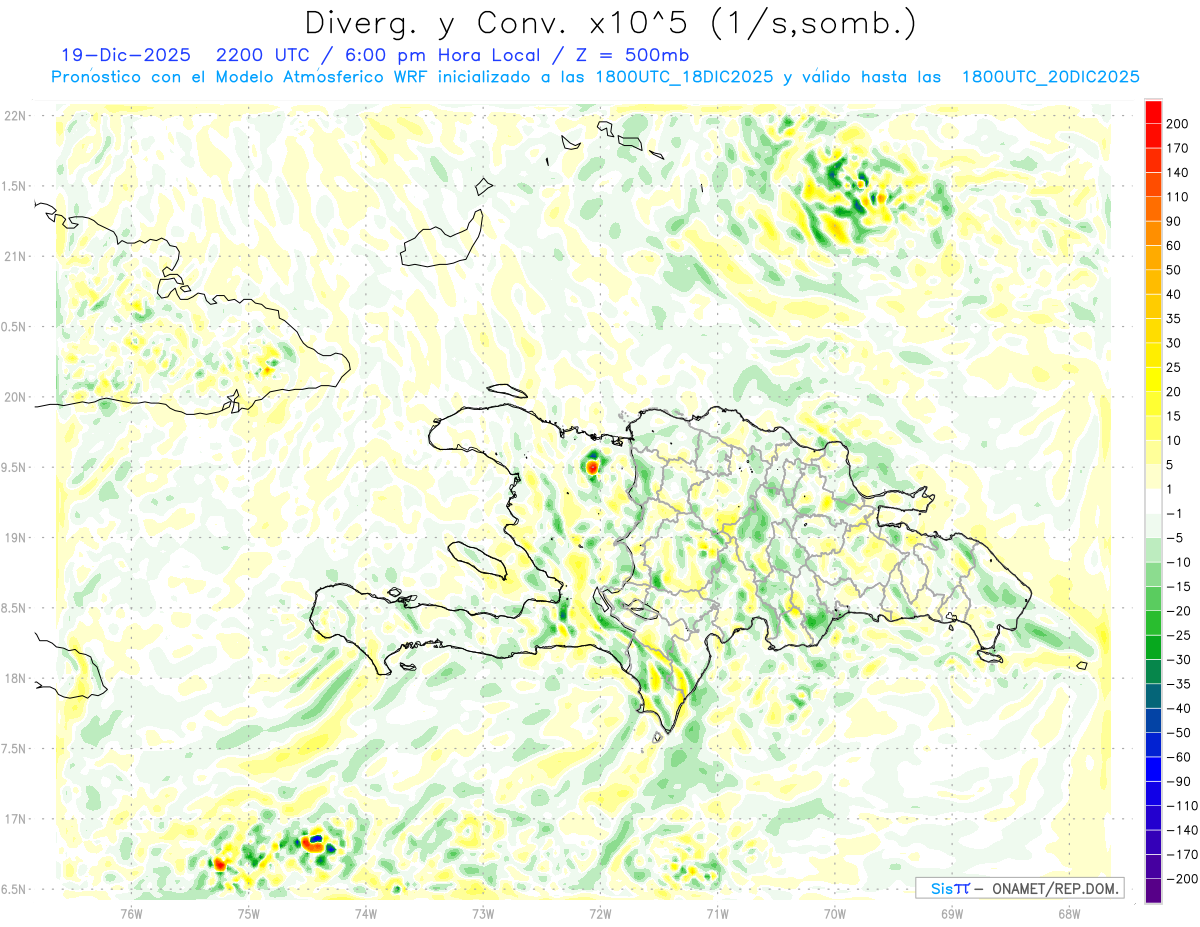This screenshot has height=927, width=1200.
Task: Click the '6.5N' latitude label
Action: tap(14, 890)
